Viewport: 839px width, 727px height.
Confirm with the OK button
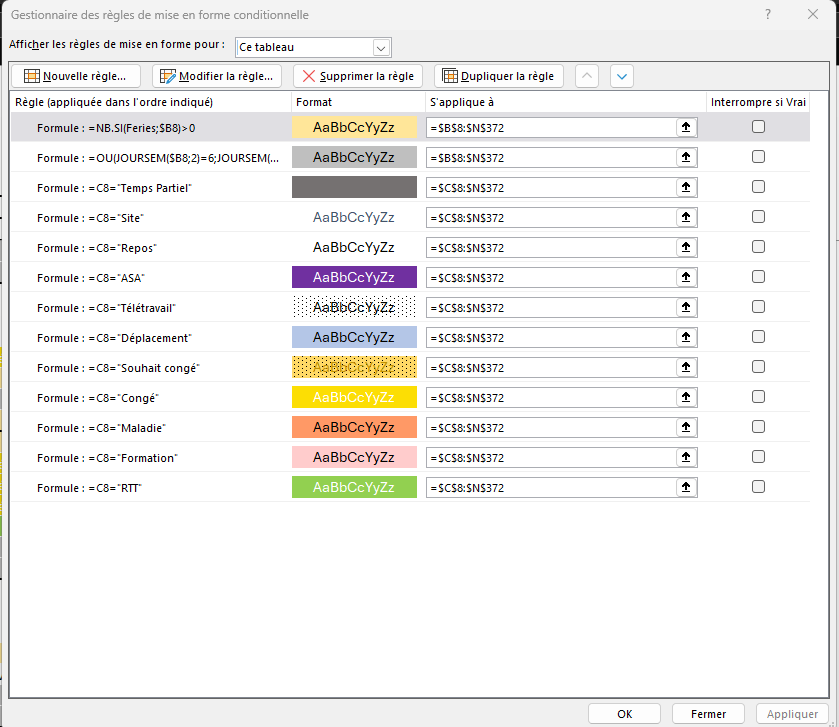pos(624,714)
